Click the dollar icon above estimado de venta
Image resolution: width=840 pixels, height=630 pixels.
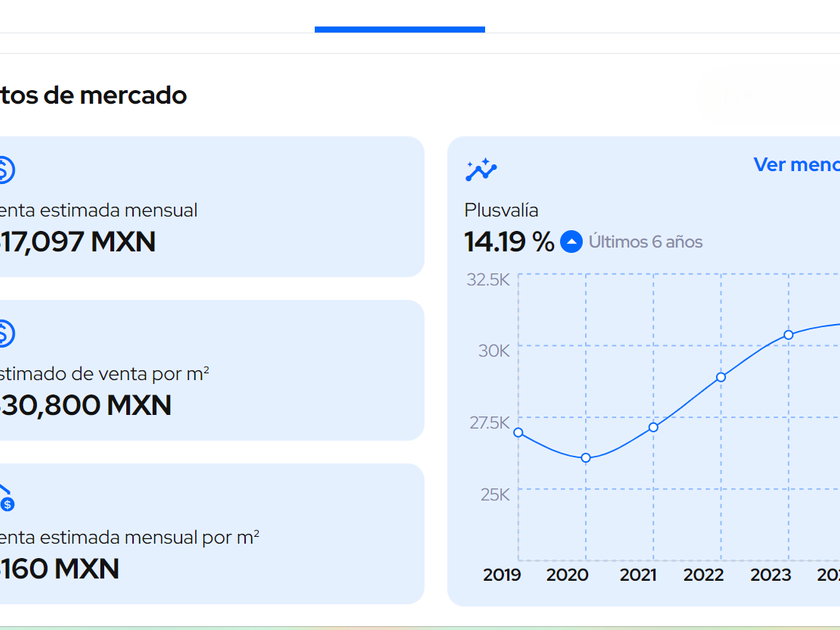pos(6,333)
